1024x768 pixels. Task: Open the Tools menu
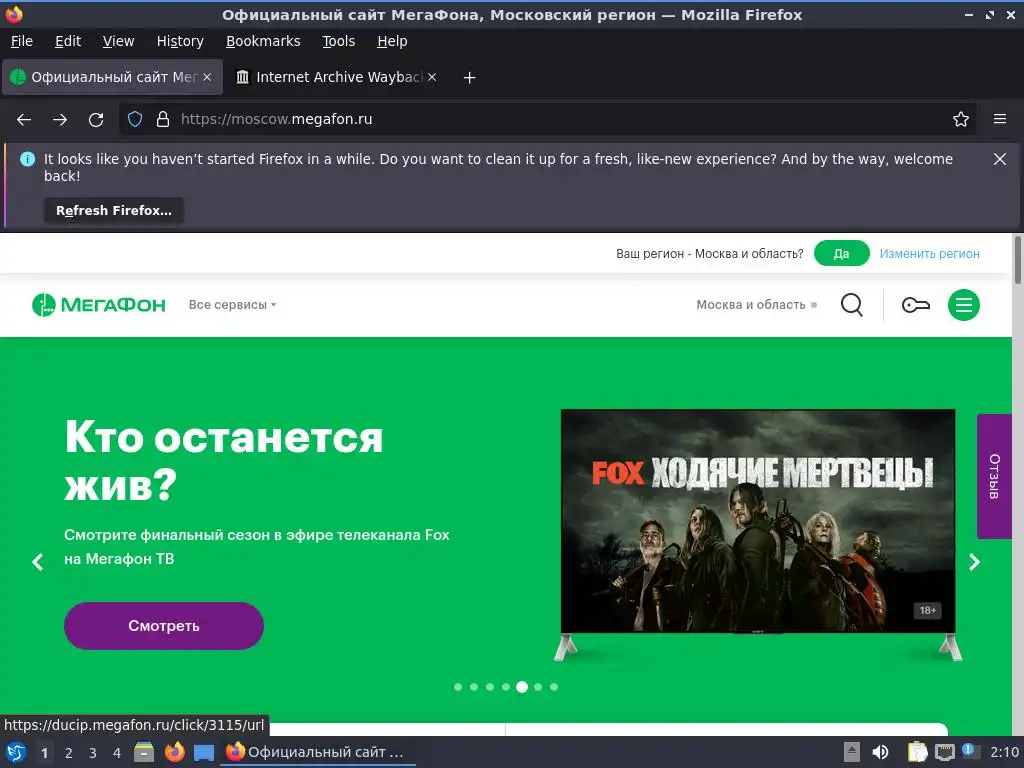coord(338,41)
